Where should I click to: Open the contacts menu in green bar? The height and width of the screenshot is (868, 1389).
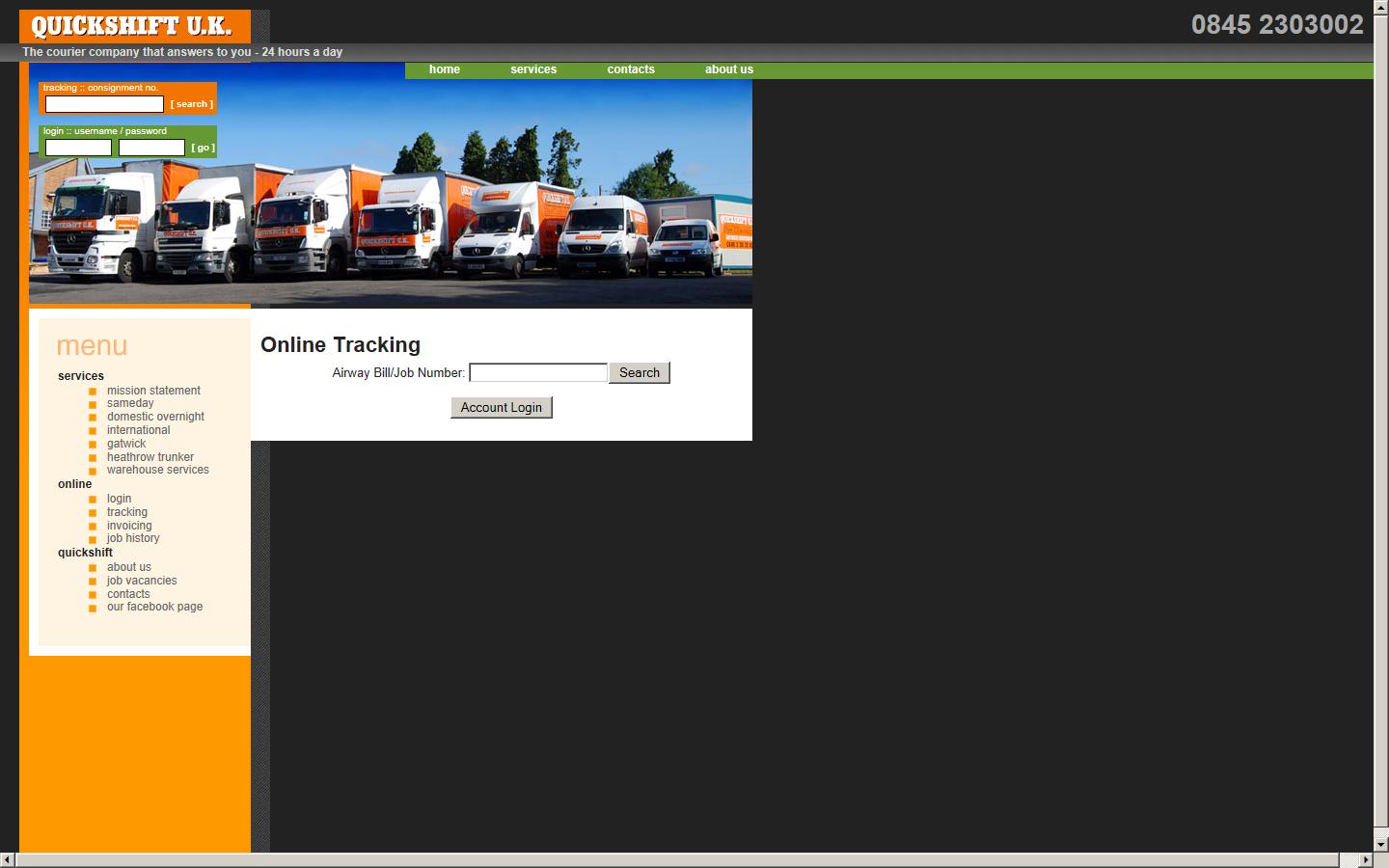pos(631,69)
